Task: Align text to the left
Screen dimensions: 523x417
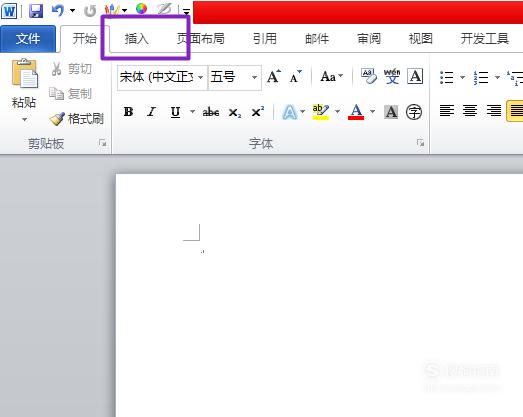Action: click(447, 110)
